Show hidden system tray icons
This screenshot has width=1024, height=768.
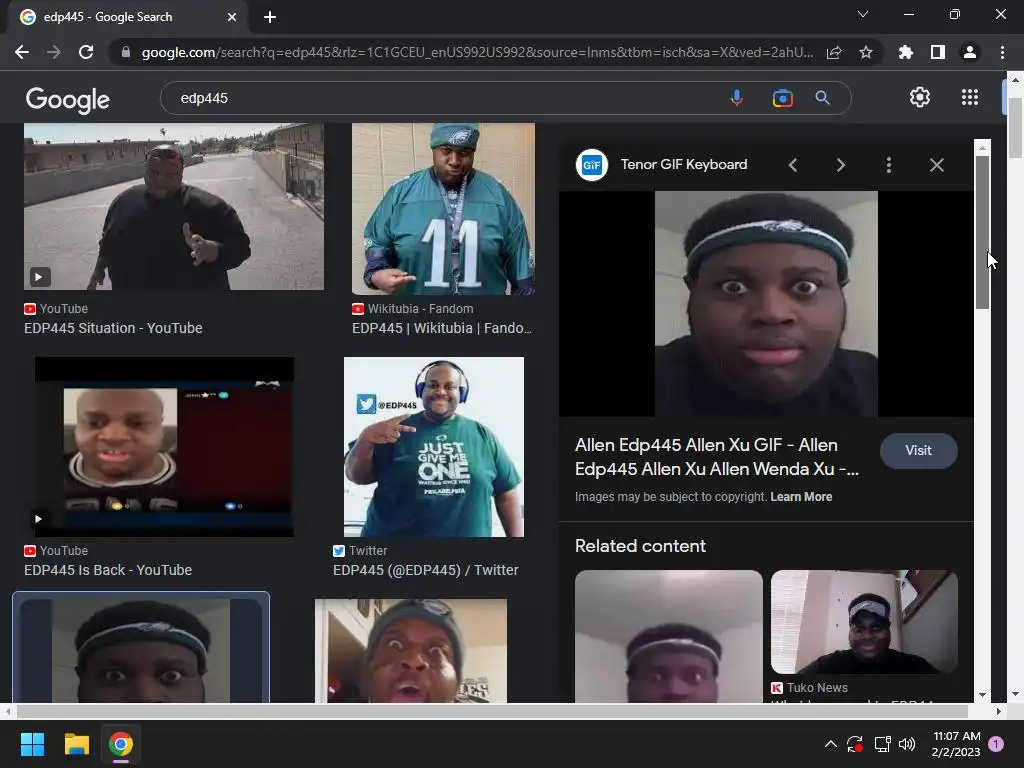tap(830, 744)
